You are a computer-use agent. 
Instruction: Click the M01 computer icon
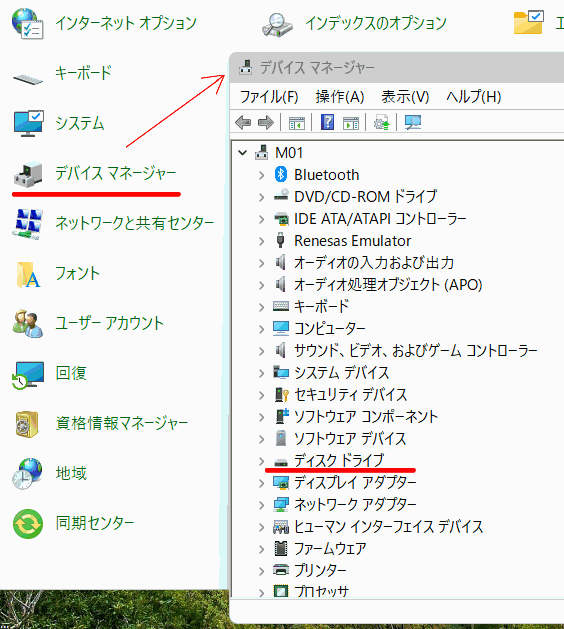tap(262, 152)
